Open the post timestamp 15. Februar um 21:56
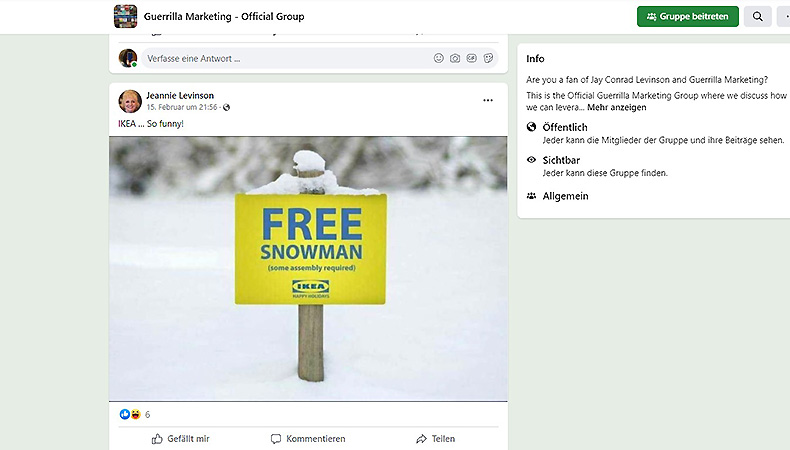The image size is (790, 450). 182,107
